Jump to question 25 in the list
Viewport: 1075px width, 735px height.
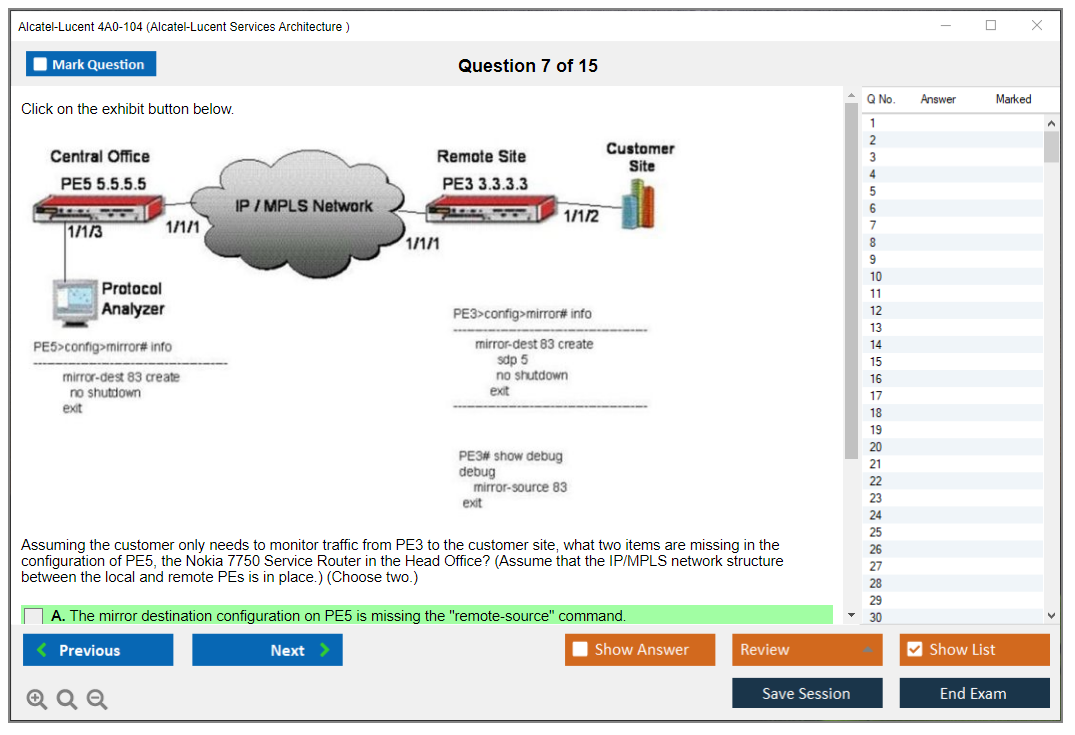click(875, 532)
